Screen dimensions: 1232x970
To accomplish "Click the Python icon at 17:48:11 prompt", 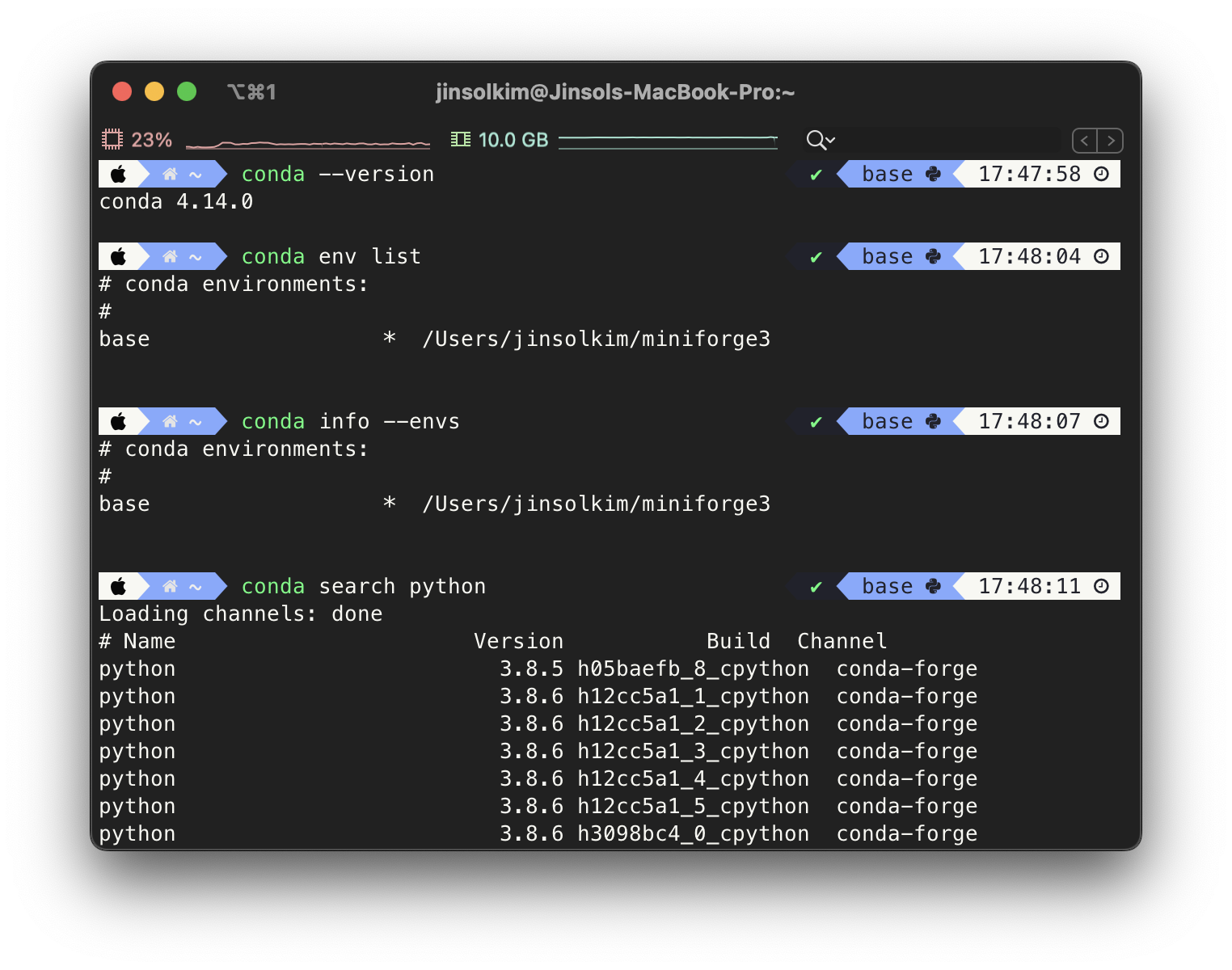I will [933, 586].
